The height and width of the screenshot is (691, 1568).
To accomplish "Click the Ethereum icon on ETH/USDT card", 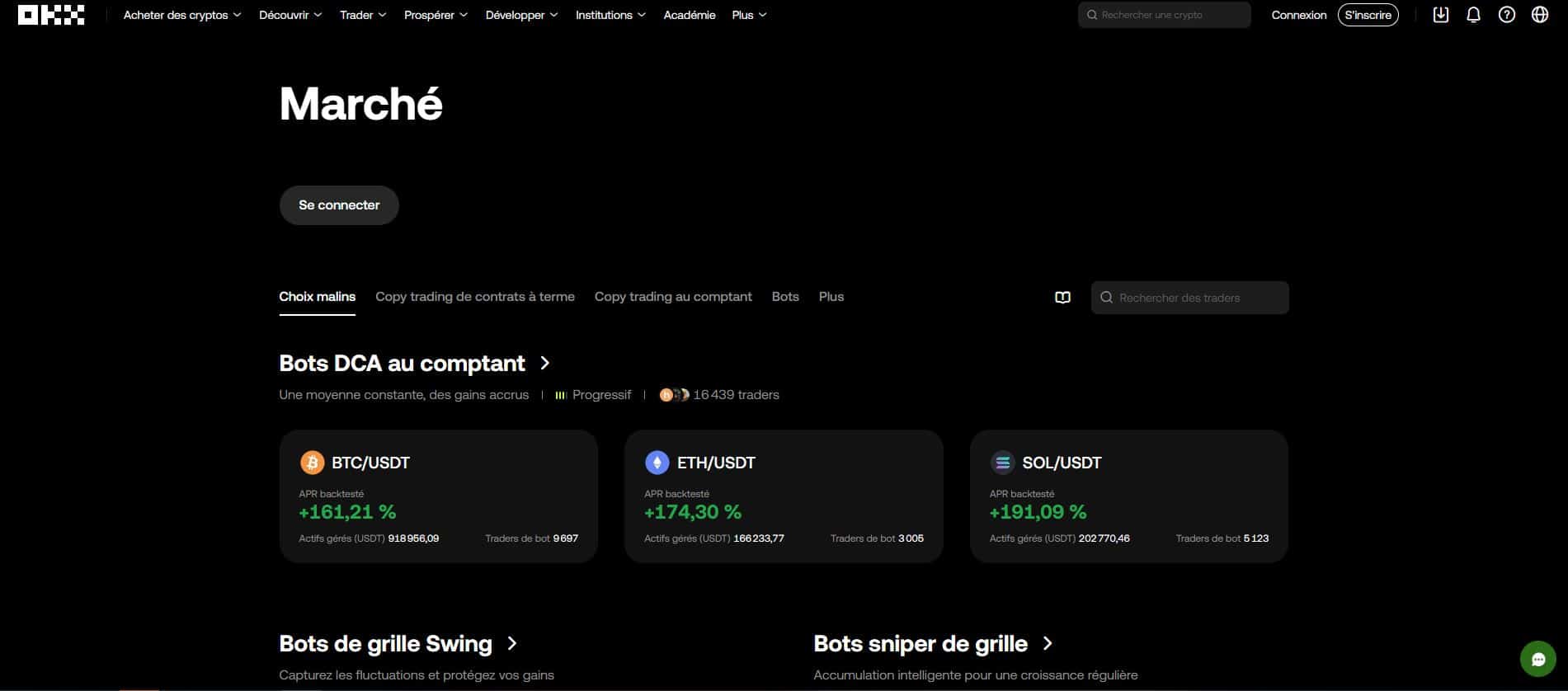I will [x=657, y=463].
